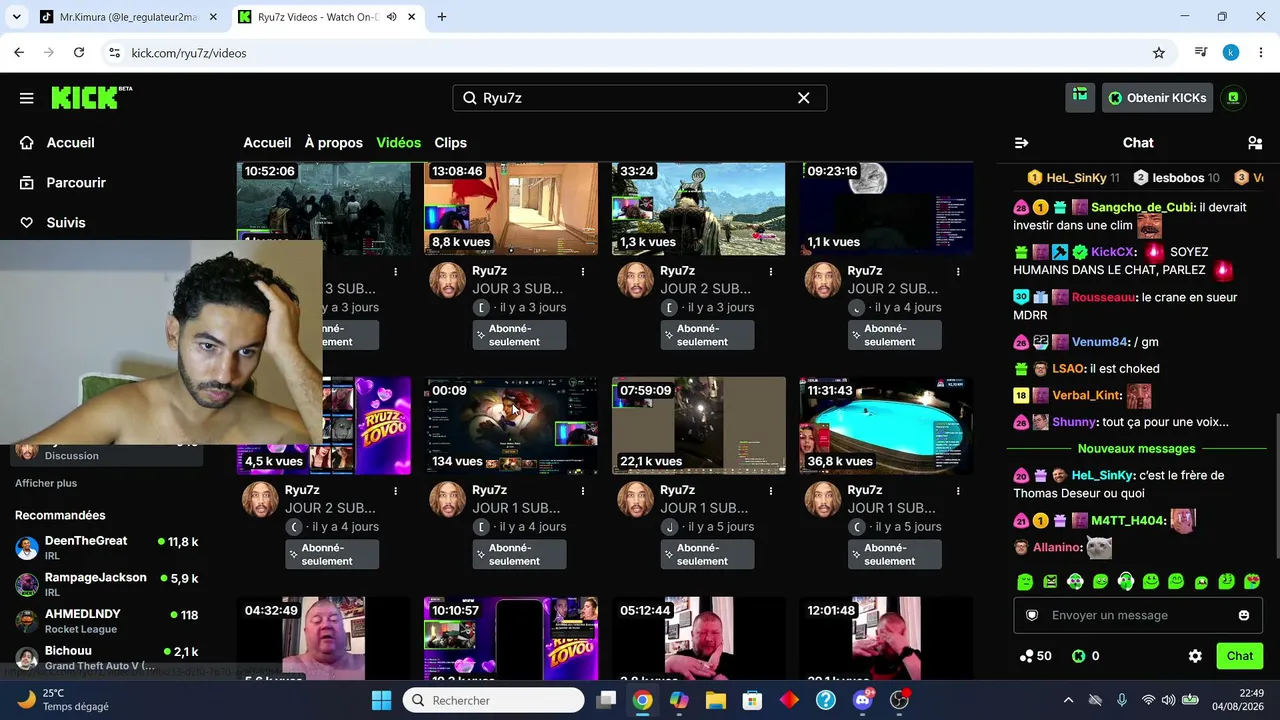1280x720 pixels.
Task: Clear the Ryu7z search query
Action: 803,98
